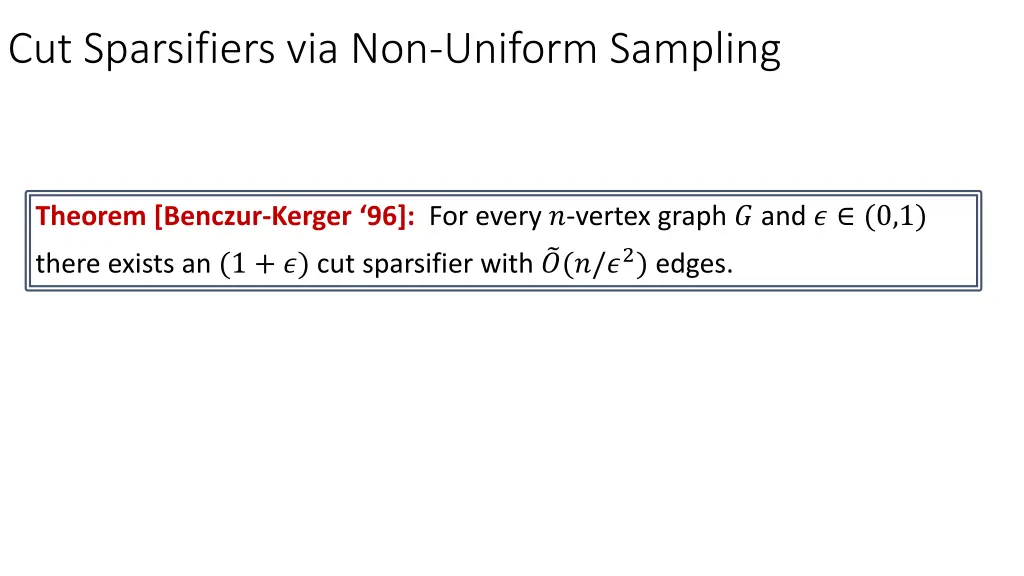
Task: Click the word "Cut" in the title
Action: pyautogui.click(x=40, y=50)
